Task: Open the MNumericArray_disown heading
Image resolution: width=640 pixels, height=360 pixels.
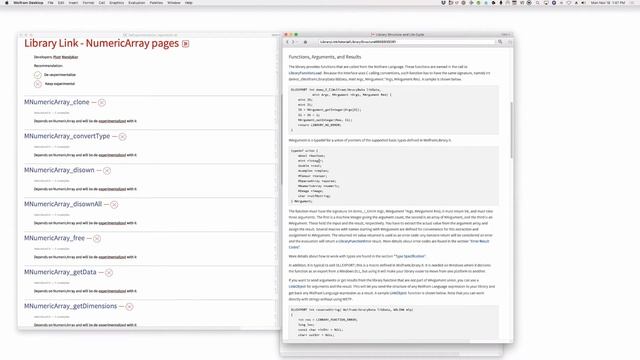Action: [59, 170]
